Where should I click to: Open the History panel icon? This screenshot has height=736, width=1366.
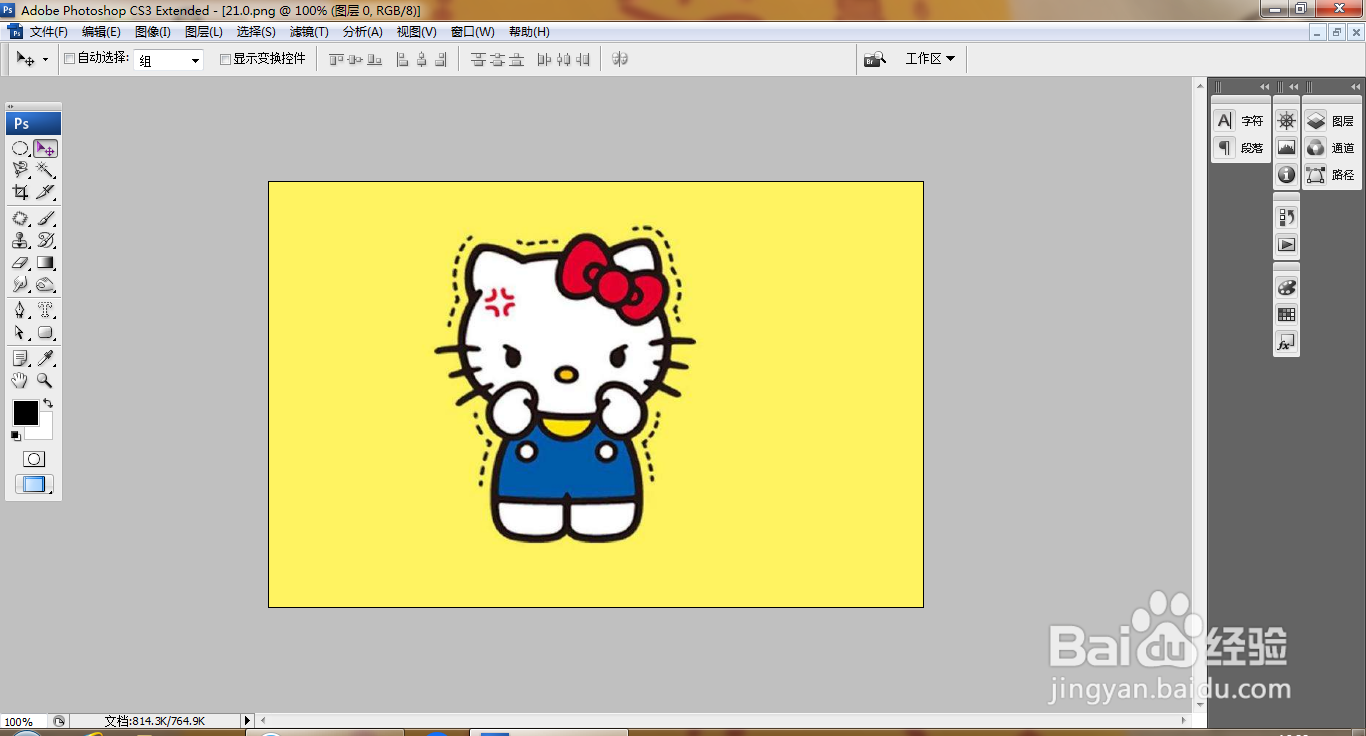[x=1287, y=217]
